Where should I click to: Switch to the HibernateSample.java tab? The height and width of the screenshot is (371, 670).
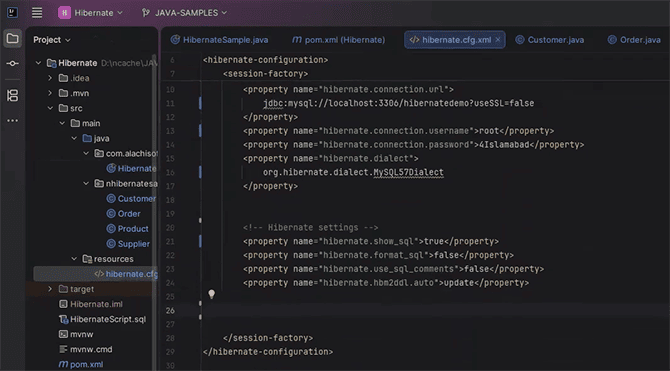point(219,40)
